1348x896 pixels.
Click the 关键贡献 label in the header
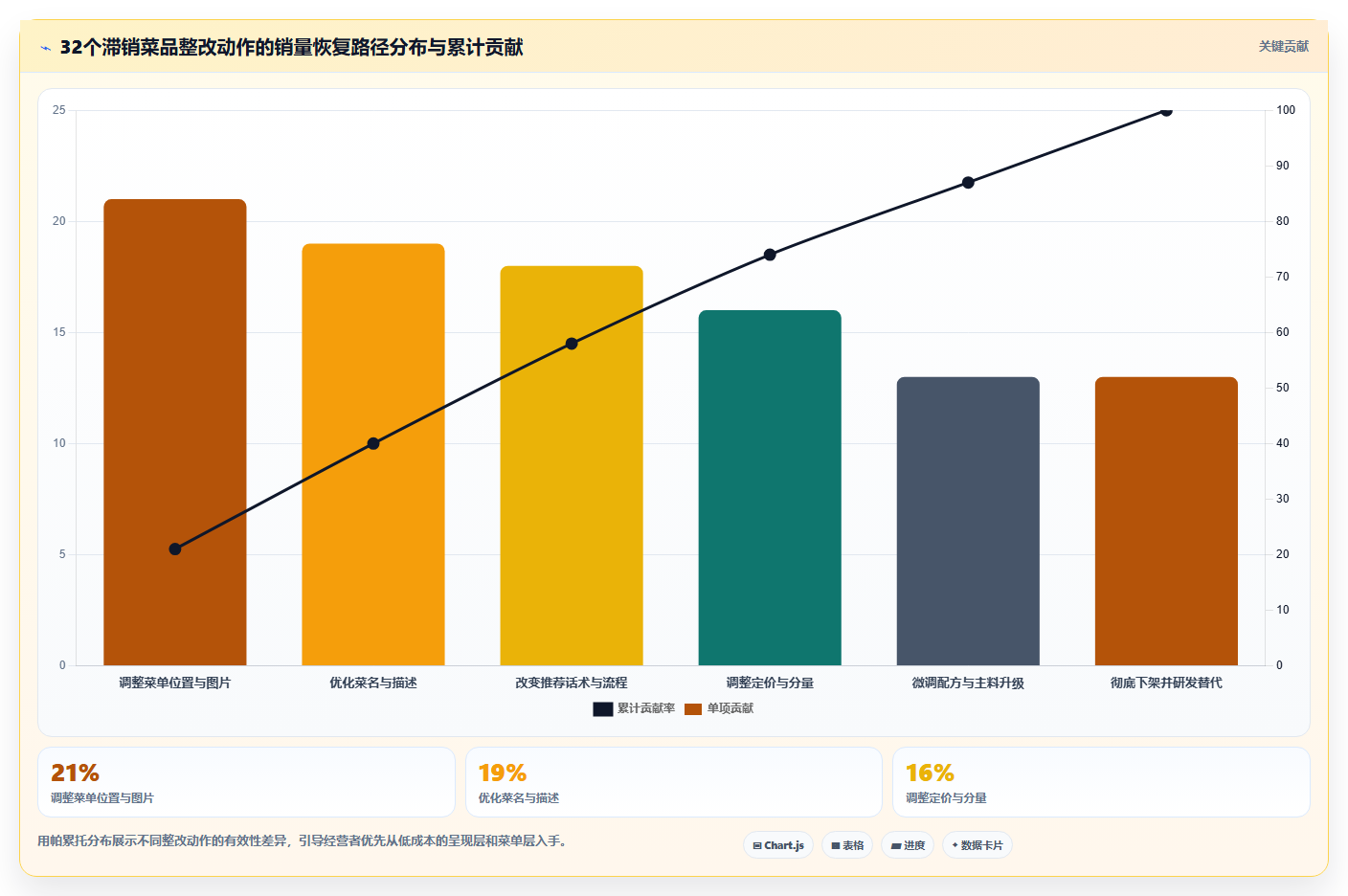pyautogui.click(x=1283, y=47)
